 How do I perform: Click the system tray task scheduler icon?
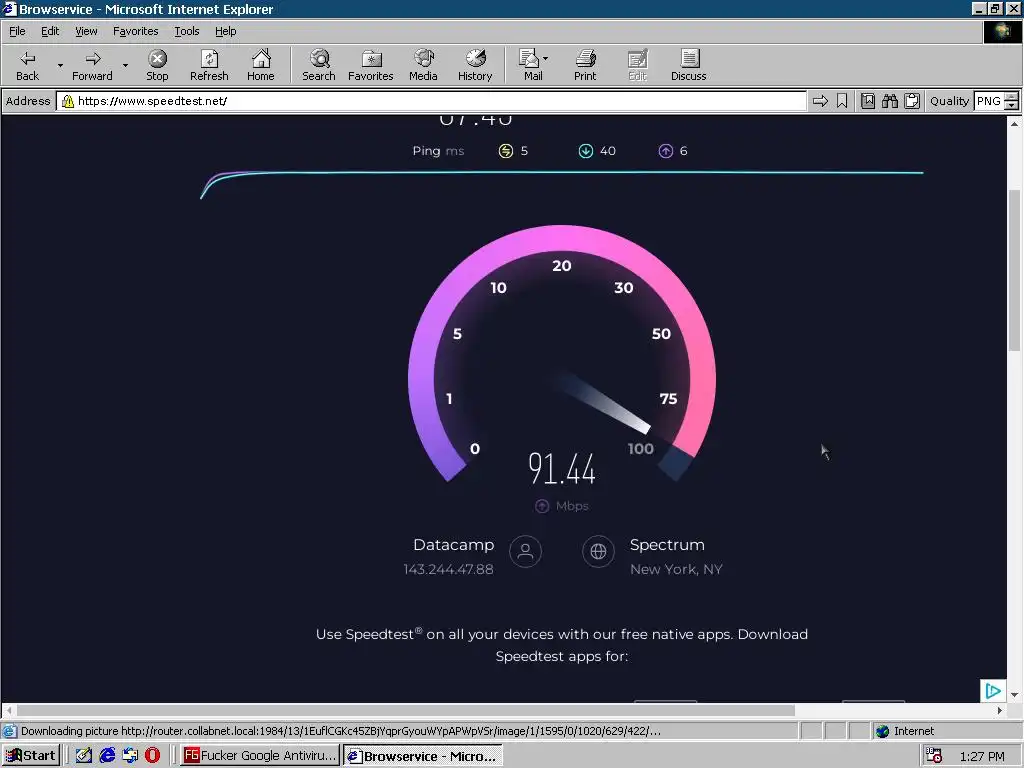tap(934, 756)
